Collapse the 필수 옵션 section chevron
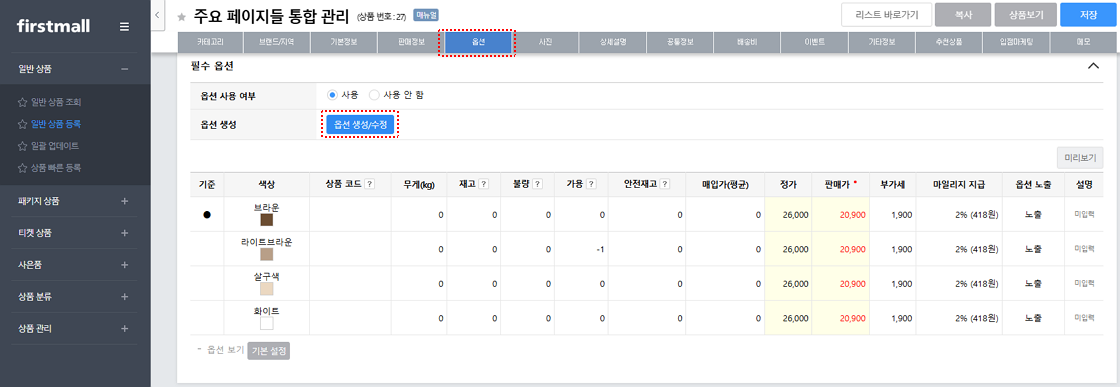This screenshot has height=387, width=1120. click(1093, 66)
